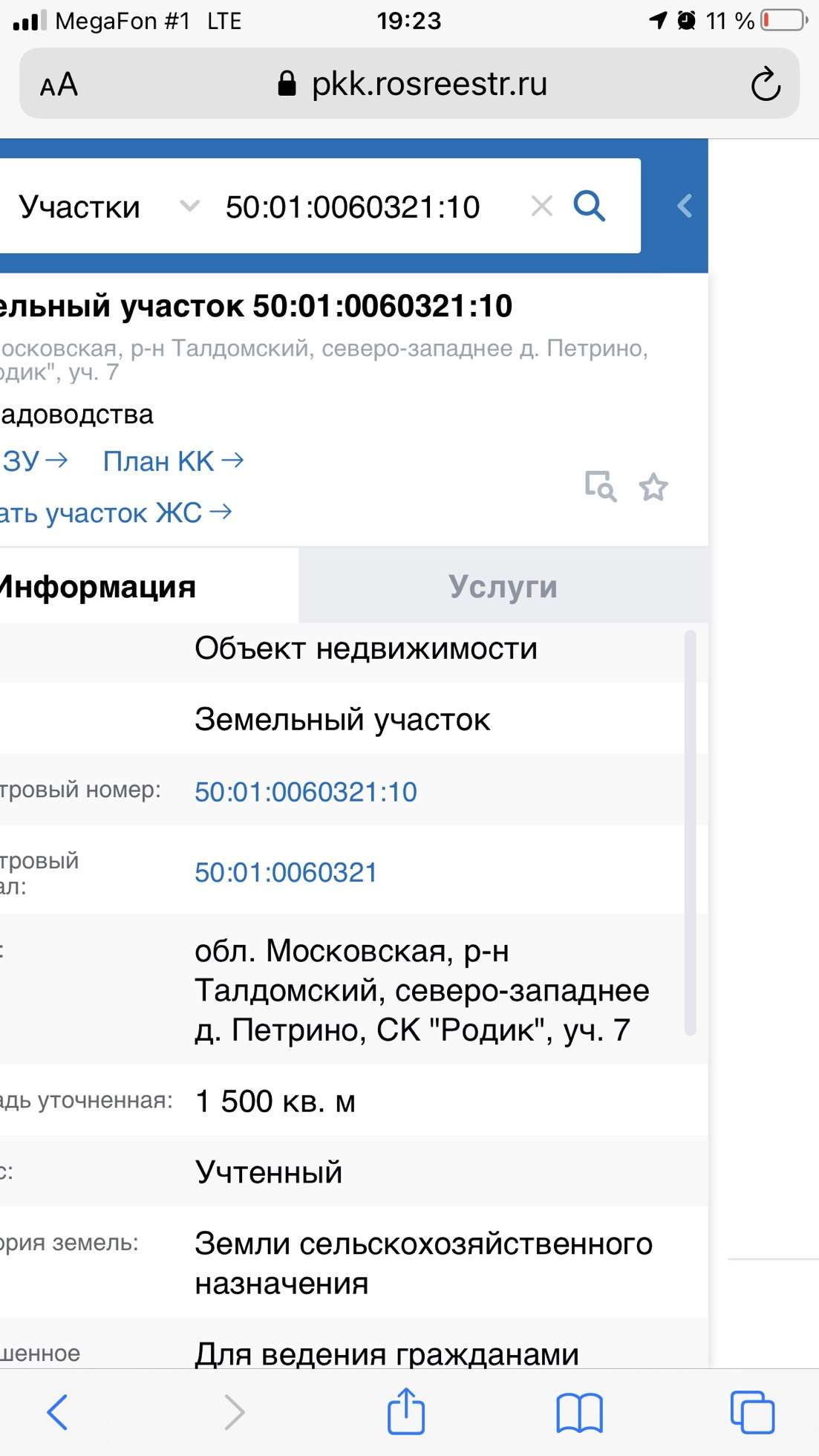
Task: Open cadastral quarter link 50:01:0060321
Action: pyautogui.click(x=286, y=872)
